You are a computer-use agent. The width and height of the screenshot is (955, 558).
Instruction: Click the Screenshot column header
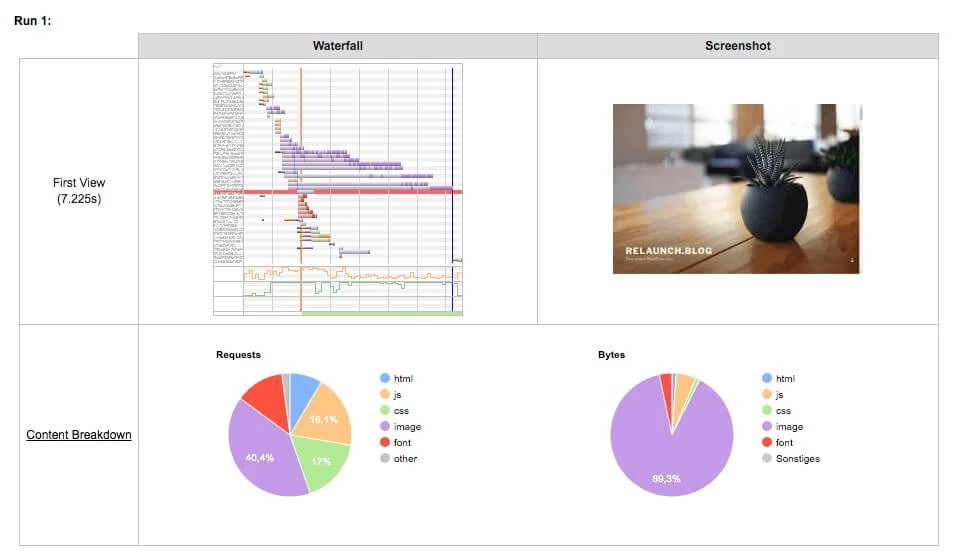(x=738, y=46)
